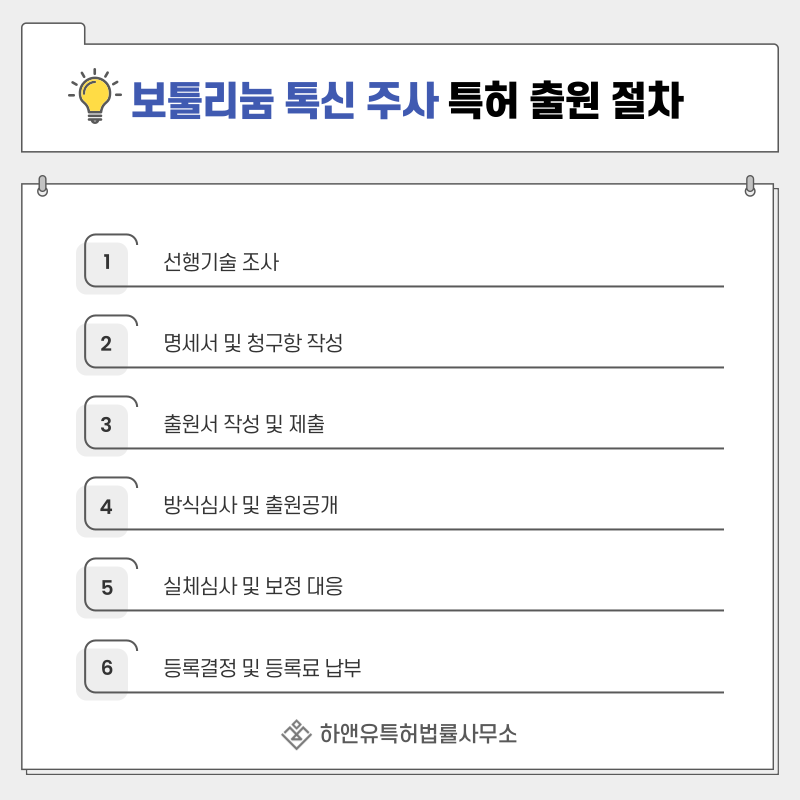Click the number 6 step badge

click(107, 668)
